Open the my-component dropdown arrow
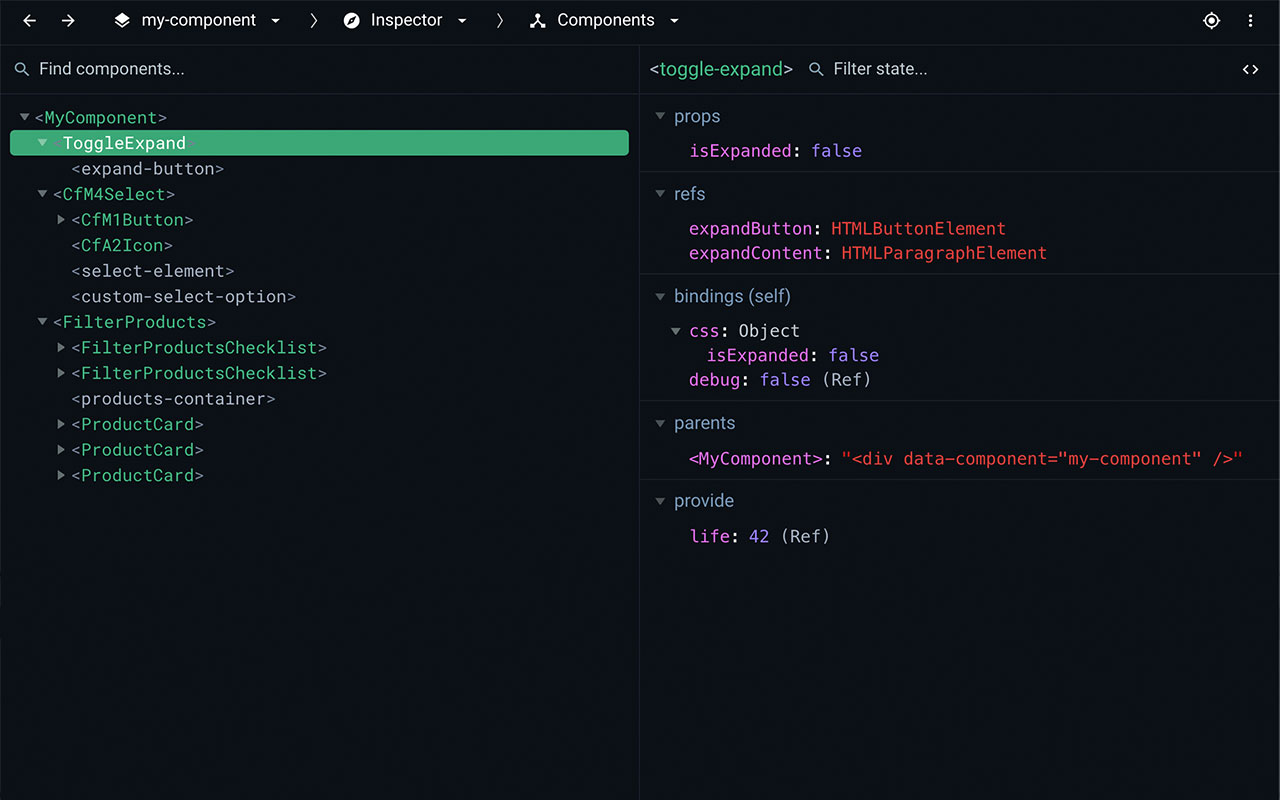This screenshot has height=800, width=1280. 276,20
